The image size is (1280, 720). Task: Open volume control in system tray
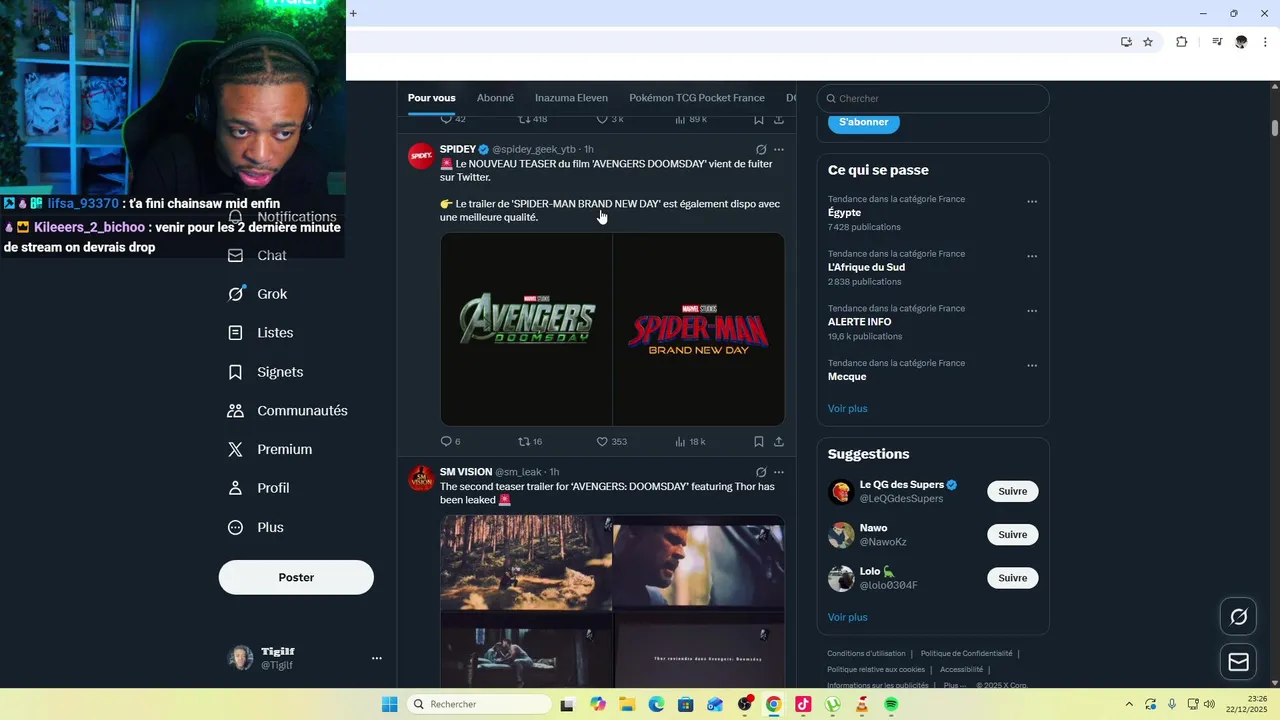(1209, 704)
